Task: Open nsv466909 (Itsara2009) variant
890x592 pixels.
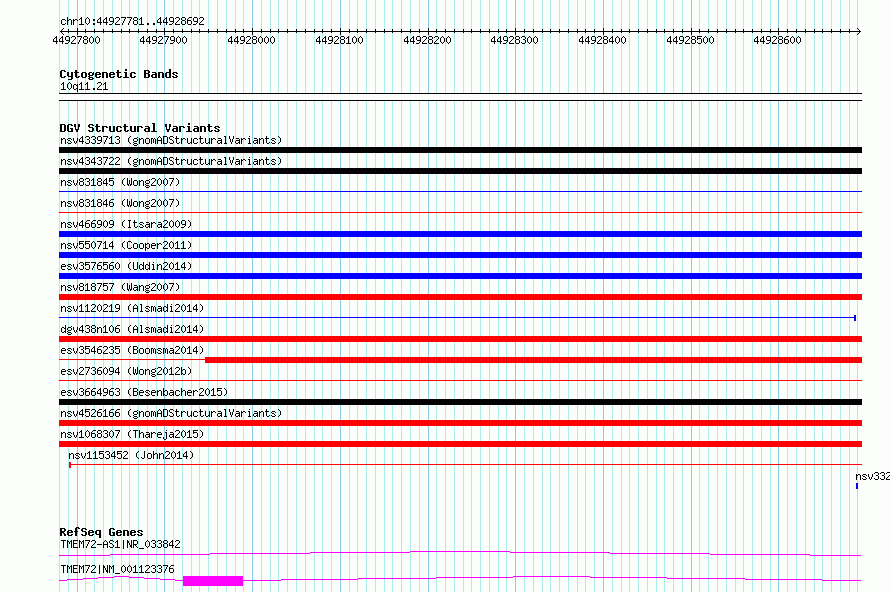Action: click(126, 224)
